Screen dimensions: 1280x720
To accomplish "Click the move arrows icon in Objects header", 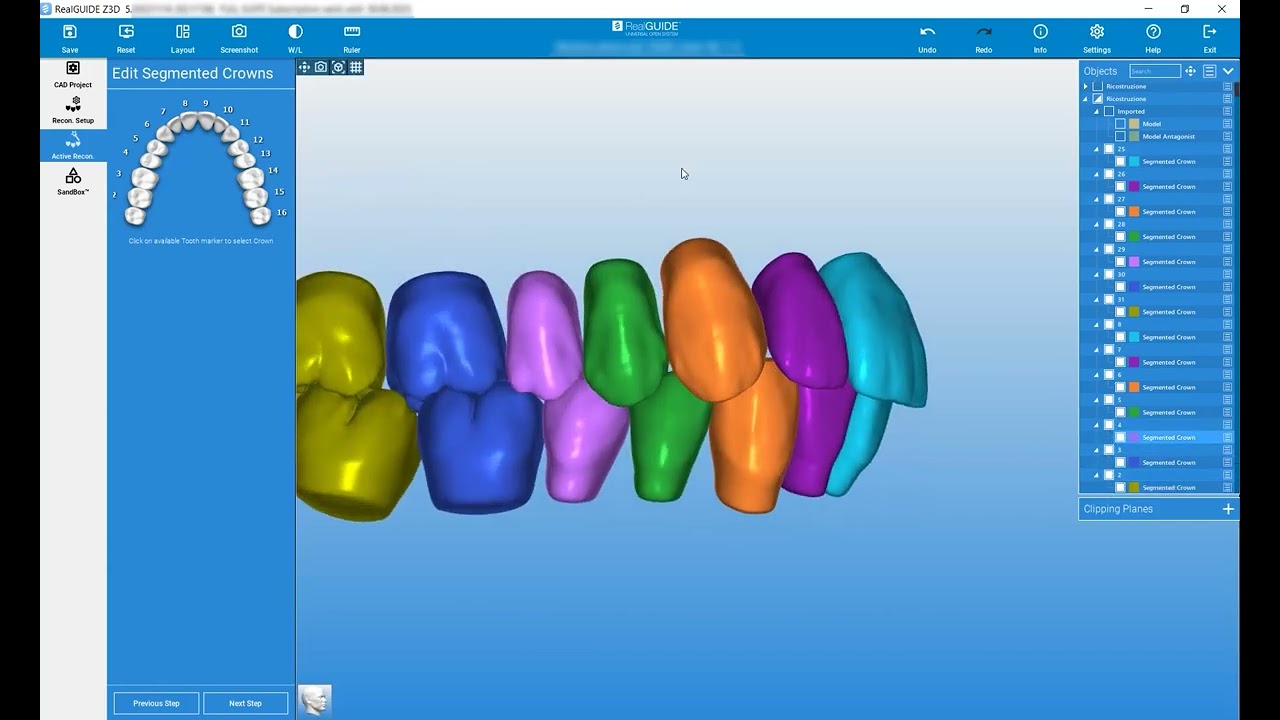I will (1190, 71).
